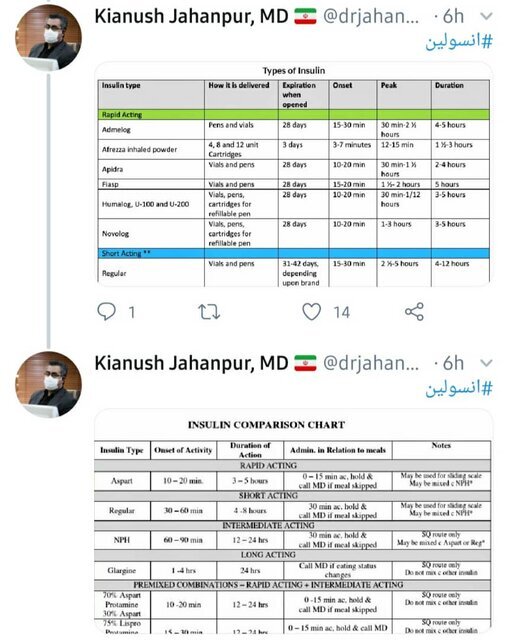Open the first tweet's profile avatar
The width and height of the screenshot is (508, 640).
coord(48,38)
